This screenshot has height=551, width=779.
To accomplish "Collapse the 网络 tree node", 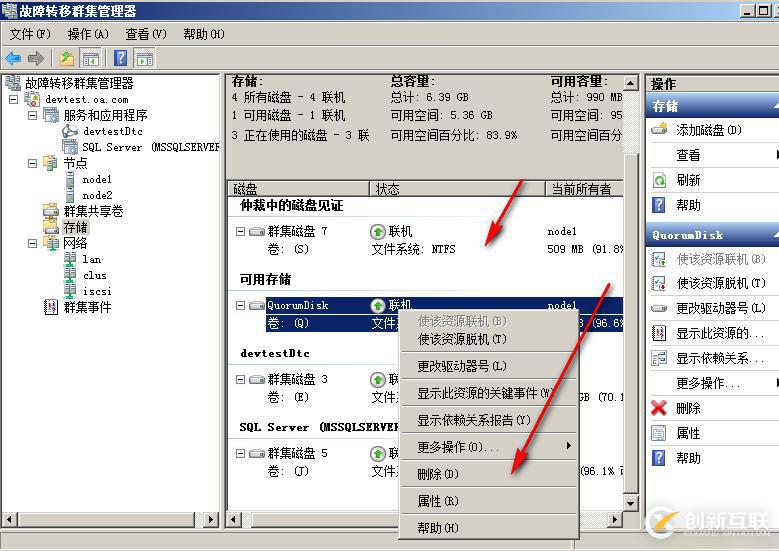I will (x=32, y=243).
